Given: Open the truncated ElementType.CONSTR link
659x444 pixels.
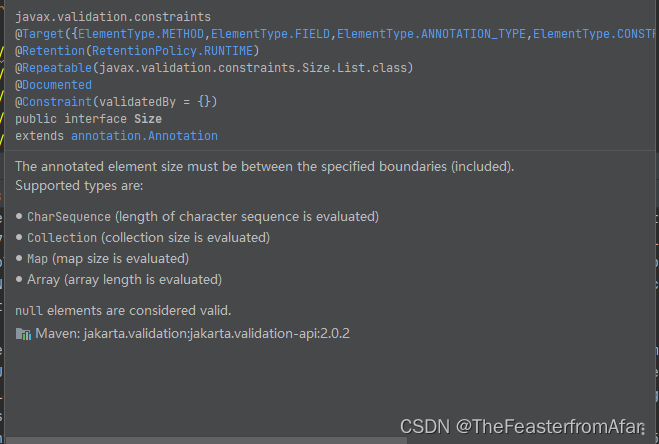Looking at the screenshot, I should click(594, 34).
